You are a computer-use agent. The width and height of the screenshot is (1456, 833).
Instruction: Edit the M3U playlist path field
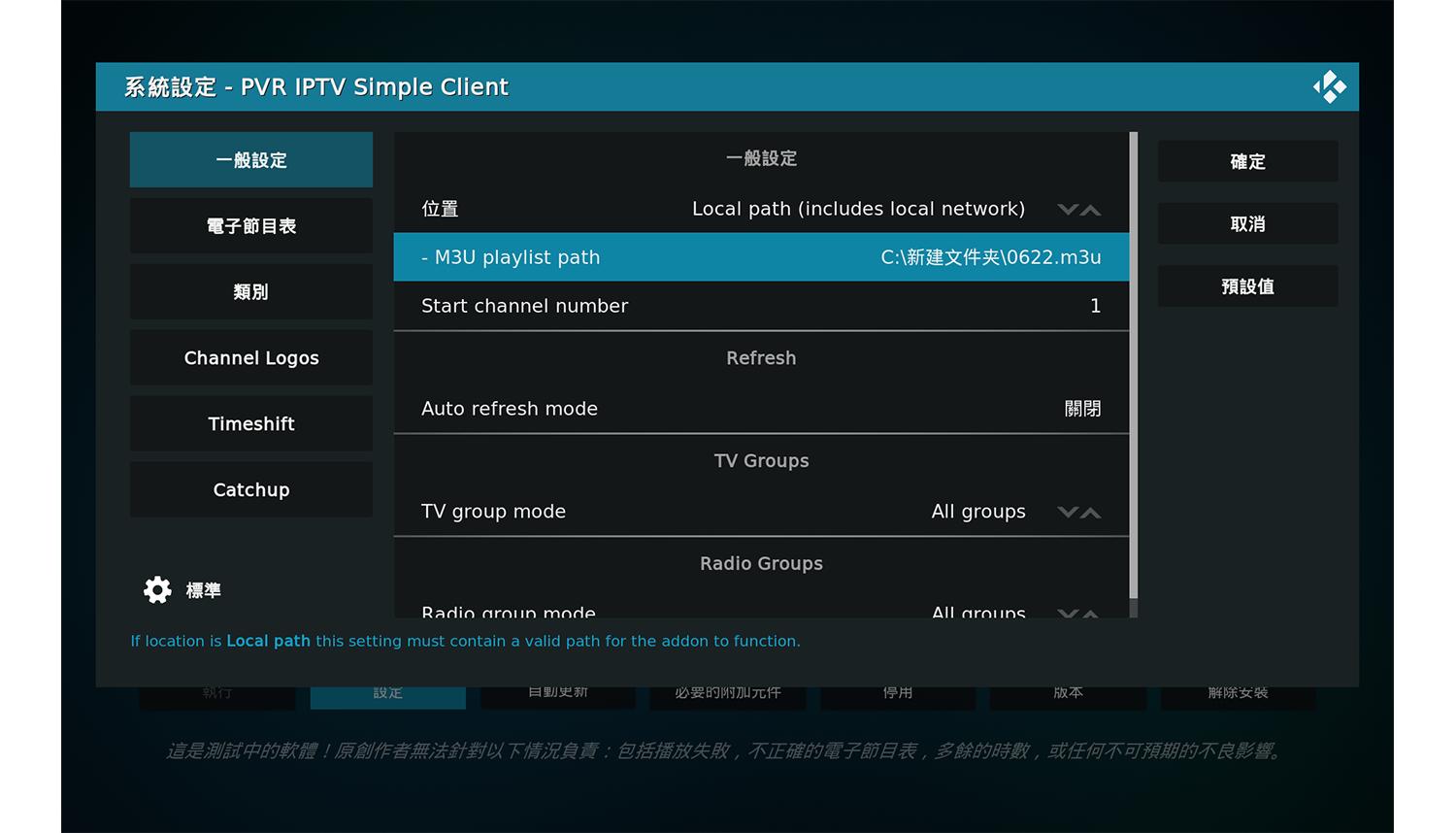point(761,257)
